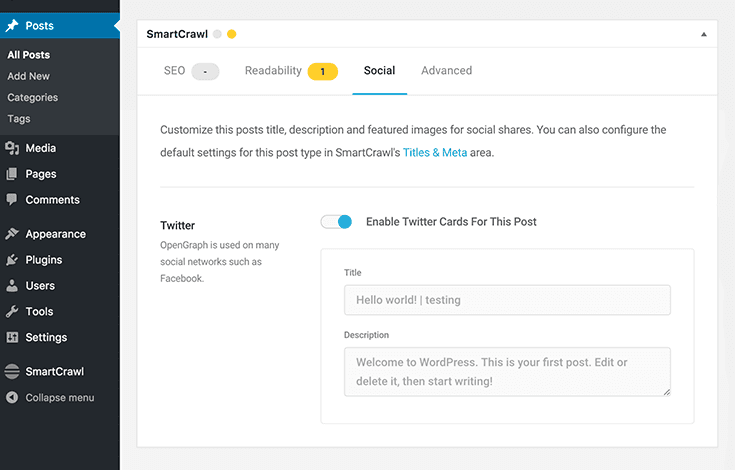Screen dimensions: 735x470
Task: Open Tools via the wrench icon
Action: pos(12,311)
